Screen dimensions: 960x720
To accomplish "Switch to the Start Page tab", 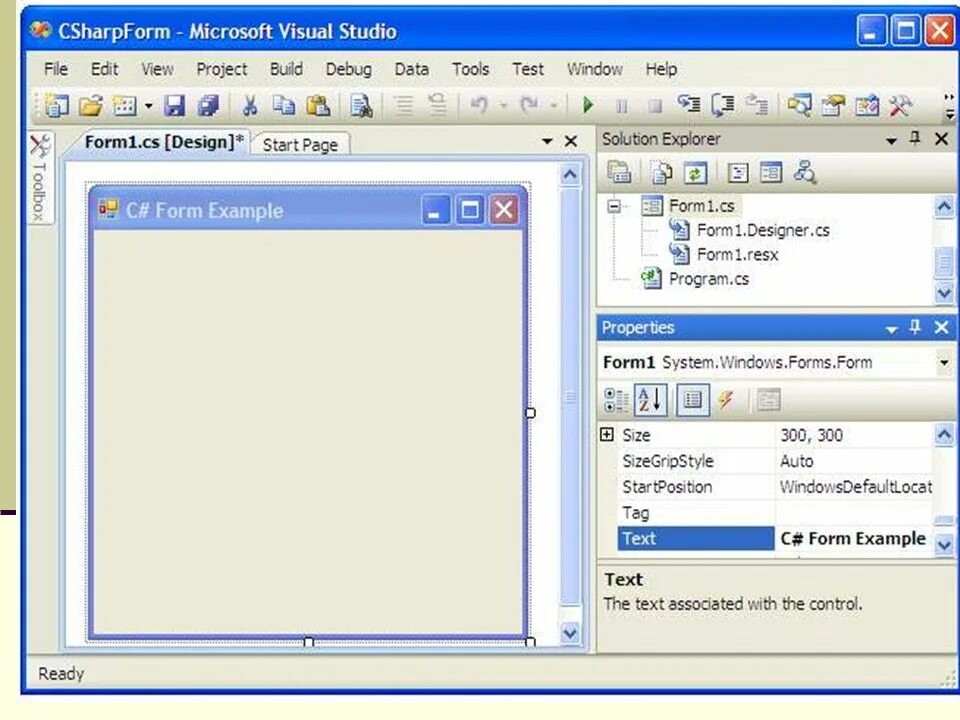I will [300, 145].
